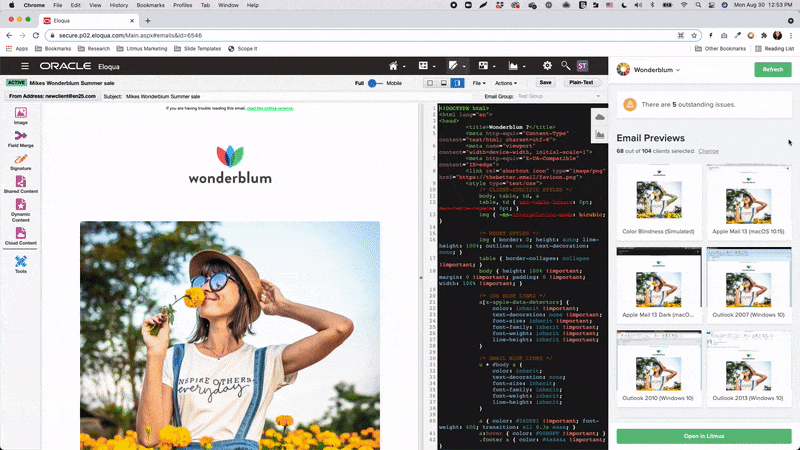Expand the arrow next to Insight icon

point(524,66)
